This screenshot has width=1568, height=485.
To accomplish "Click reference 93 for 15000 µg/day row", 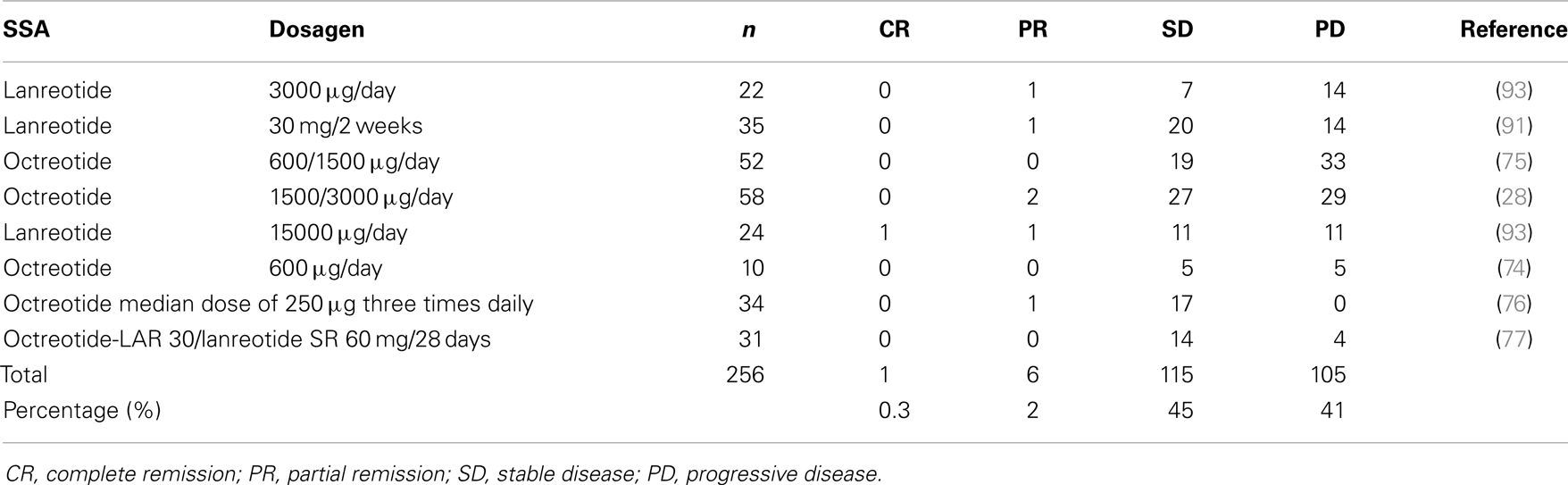I will pyautogui.click(x=1514, y=233).
